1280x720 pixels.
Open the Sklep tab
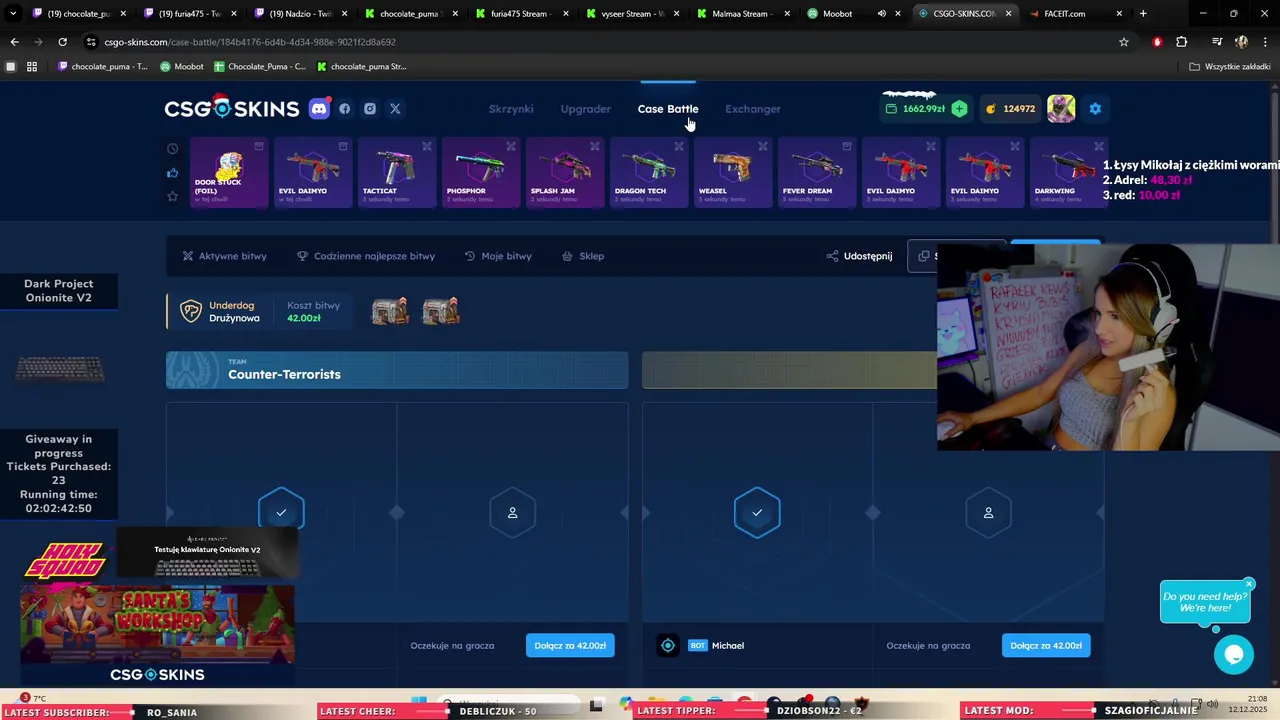click(583, 256)
